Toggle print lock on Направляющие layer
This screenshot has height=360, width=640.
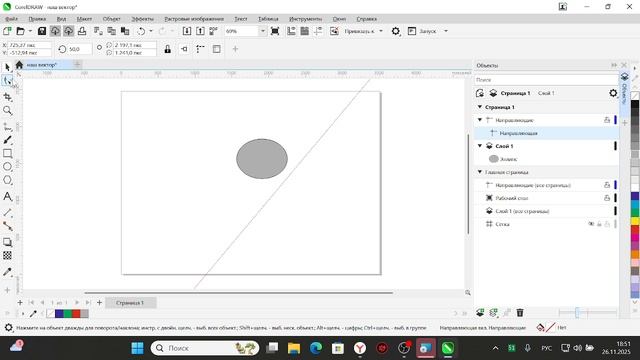tap(607, 120)
